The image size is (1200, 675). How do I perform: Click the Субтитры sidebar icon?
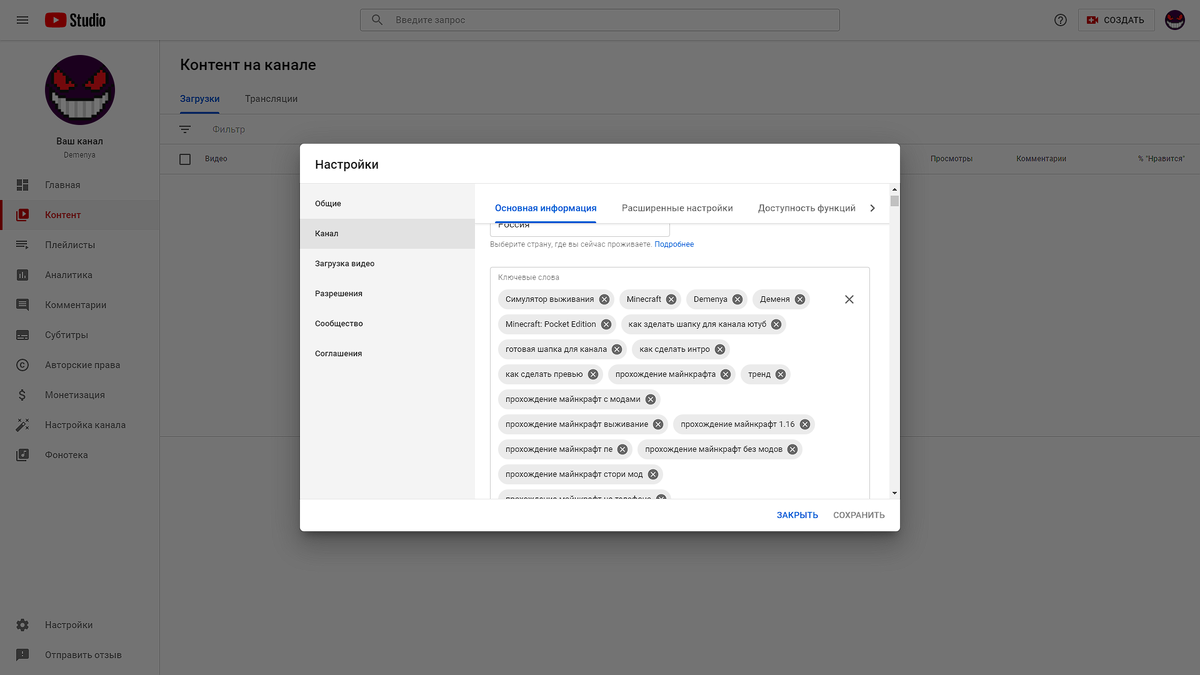22,335
